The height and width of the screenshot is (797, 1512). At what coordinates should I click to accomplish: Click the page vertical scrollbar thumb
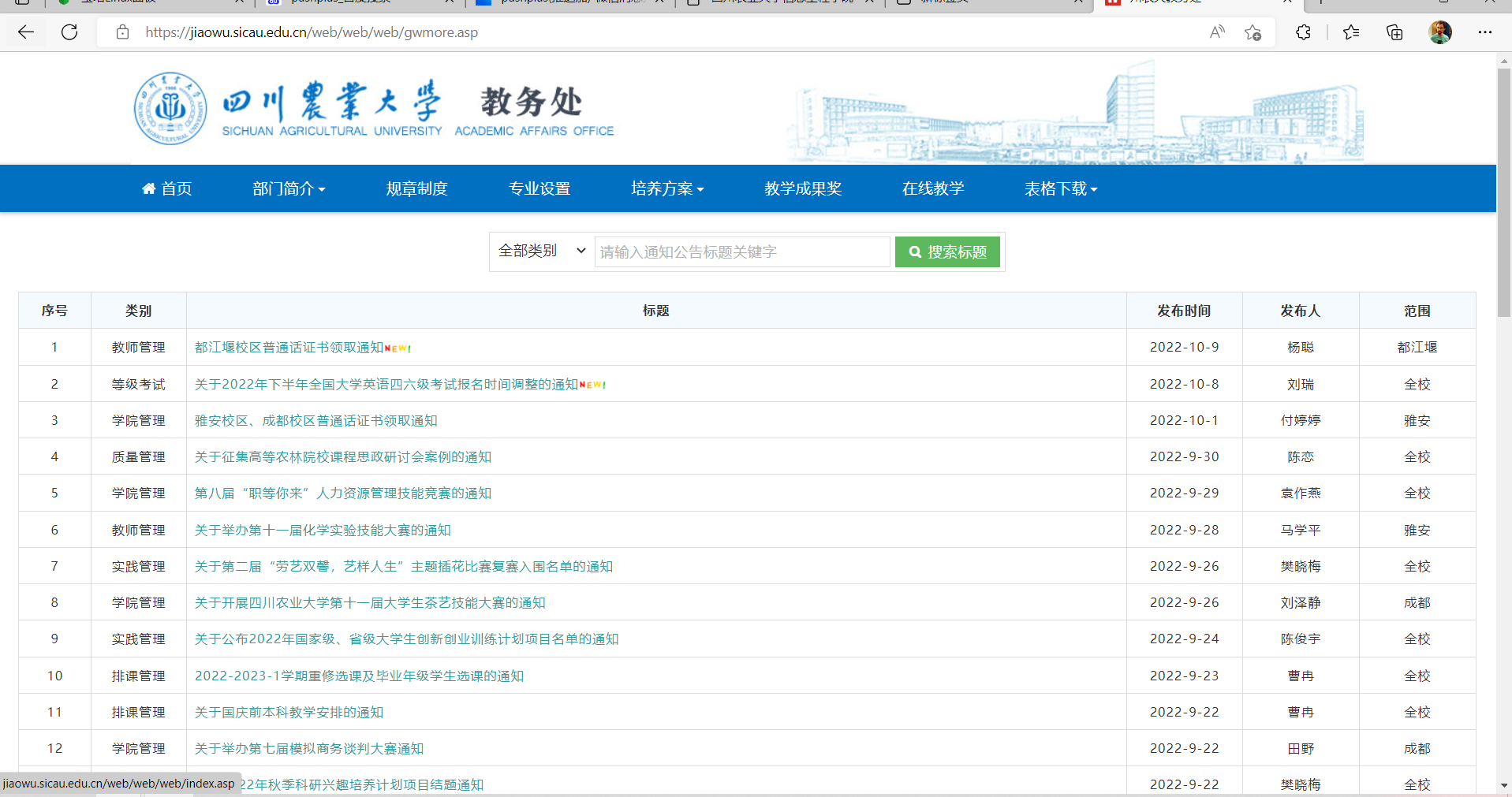pos(1504,192)
